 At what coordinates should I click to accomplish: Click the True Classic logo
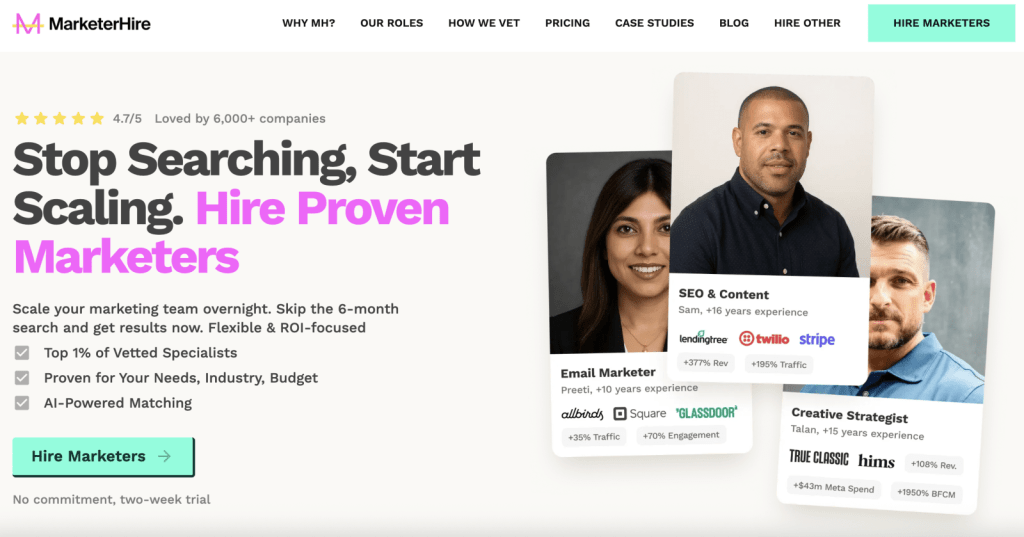click(819, 457)
